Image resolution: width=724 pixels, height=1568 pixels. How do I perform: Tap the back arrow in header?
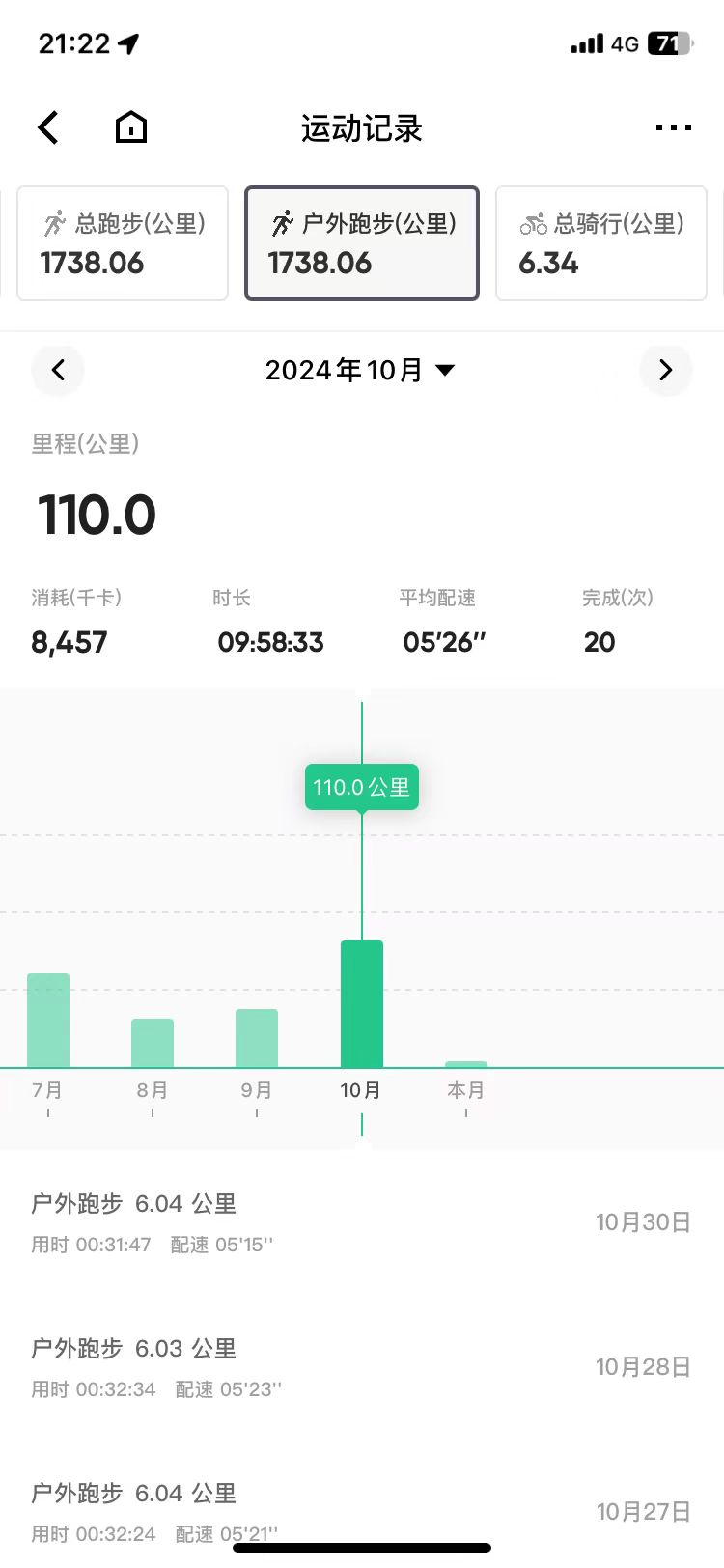point(48,127)
